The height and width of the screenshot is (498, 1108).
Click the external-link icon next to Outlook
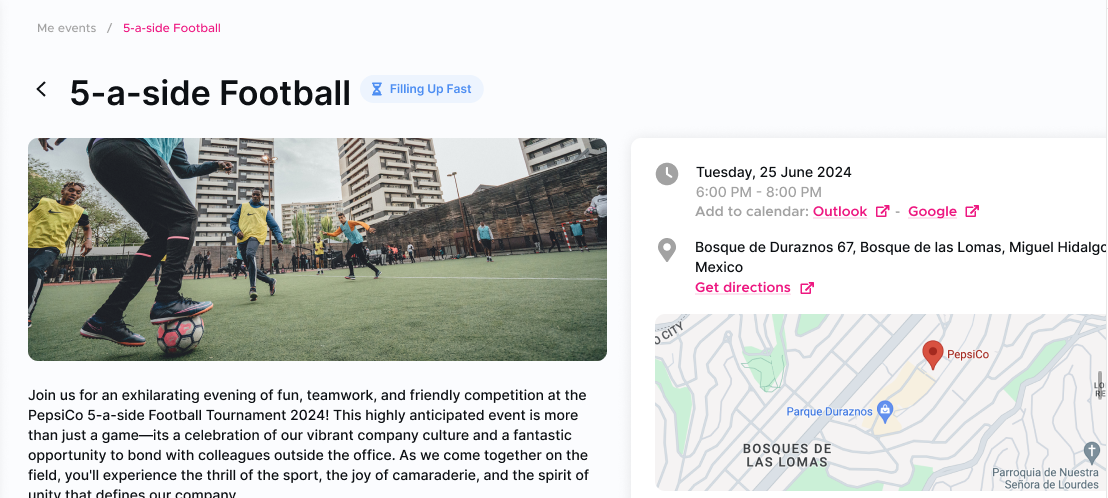[882, 212]
